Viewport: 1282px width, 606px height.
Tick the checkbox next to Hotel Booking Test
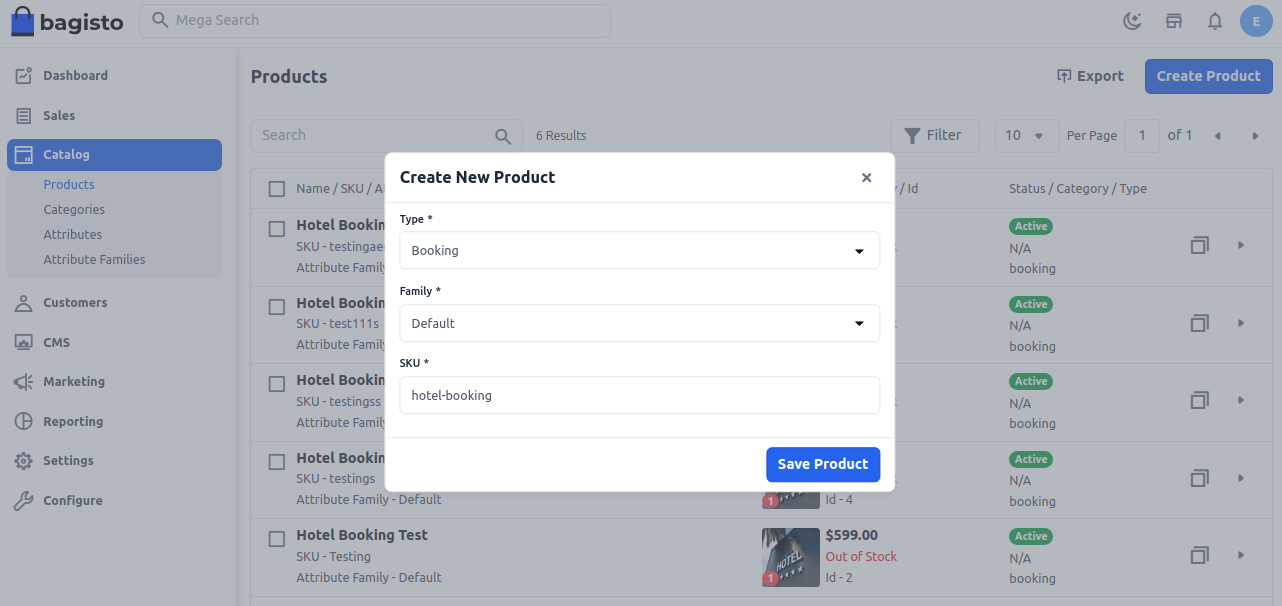276,538
